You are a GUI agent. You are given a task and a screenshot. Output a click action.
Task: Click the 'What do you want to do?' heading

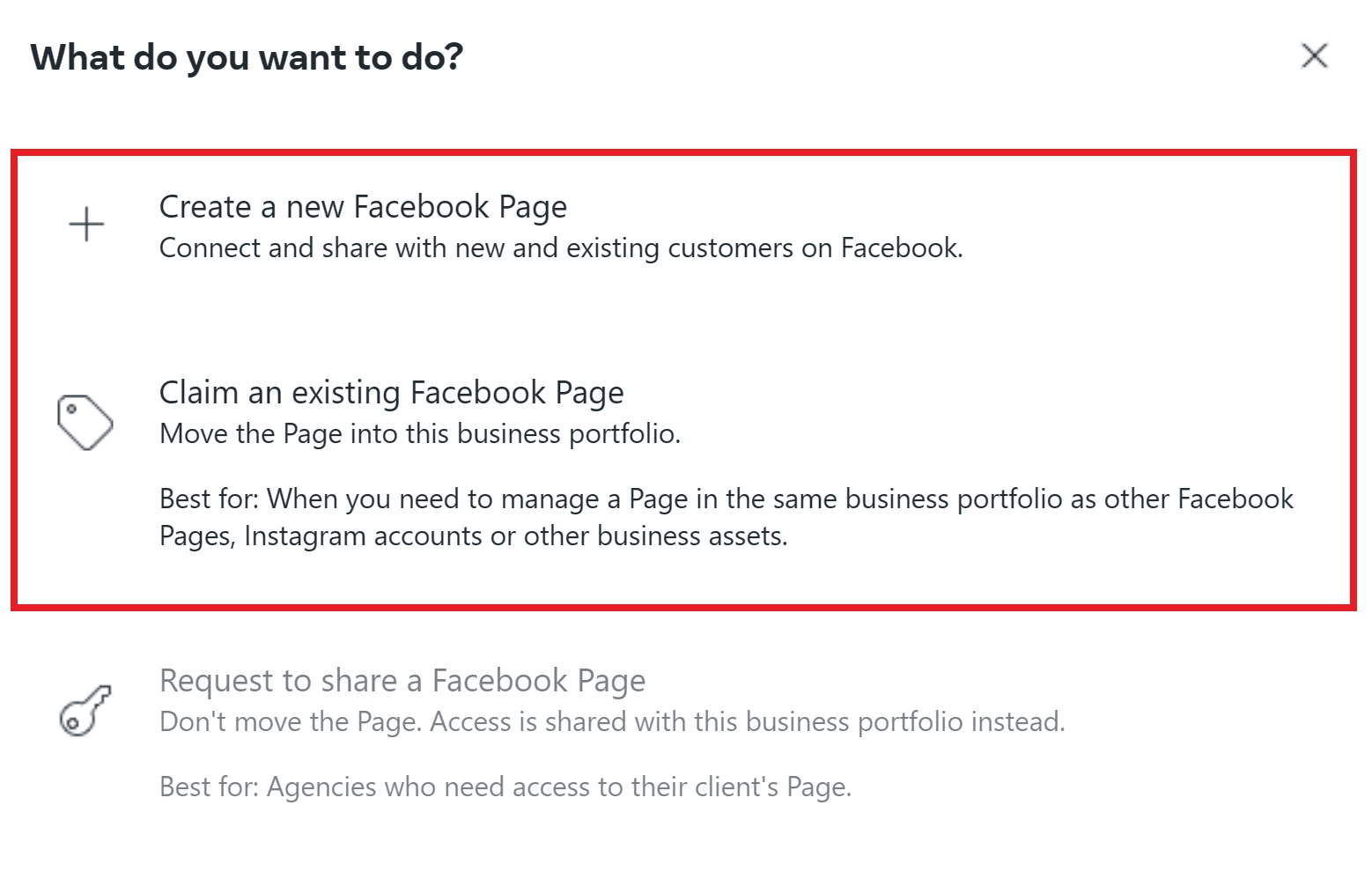[x=247, y=57]
